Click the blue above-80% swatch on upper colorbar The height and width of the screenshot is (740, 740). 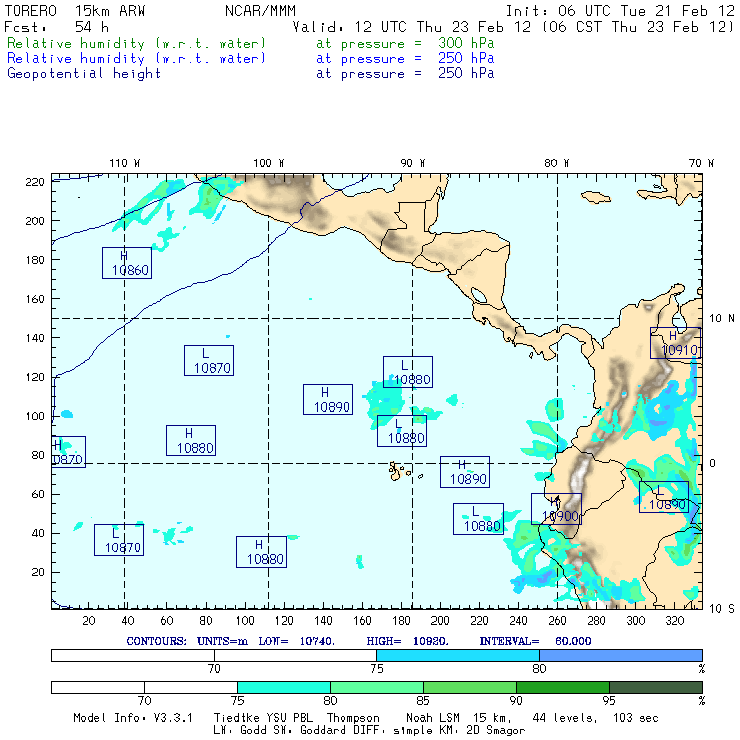(621, 655)
